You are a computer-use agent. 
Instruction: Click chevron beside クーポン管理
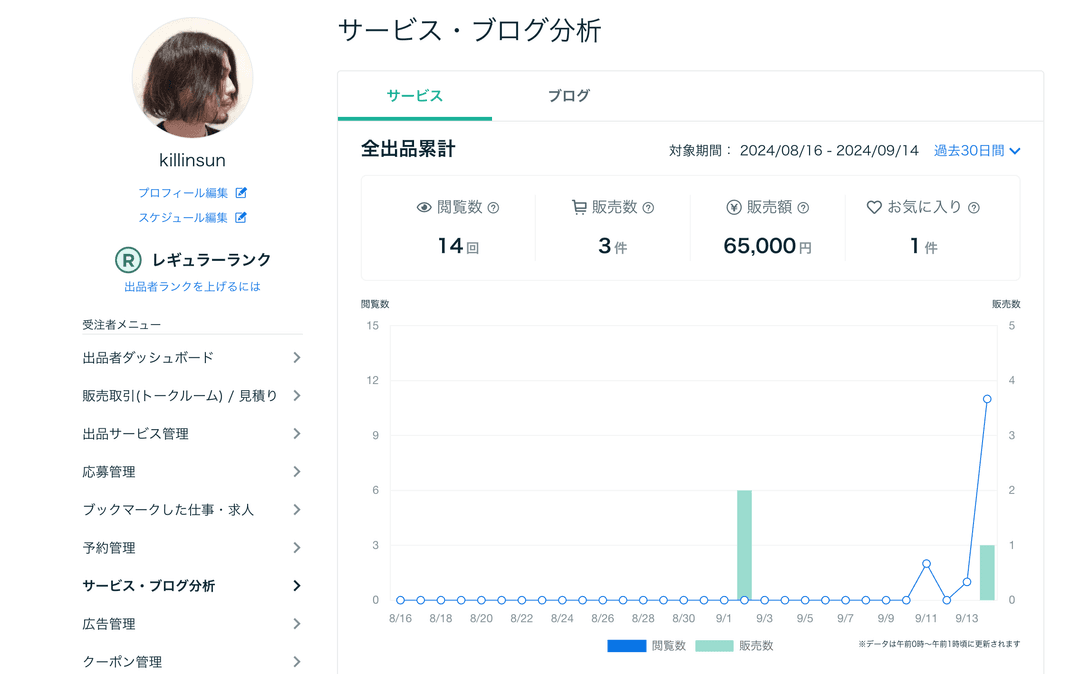(x=297, y=662)
